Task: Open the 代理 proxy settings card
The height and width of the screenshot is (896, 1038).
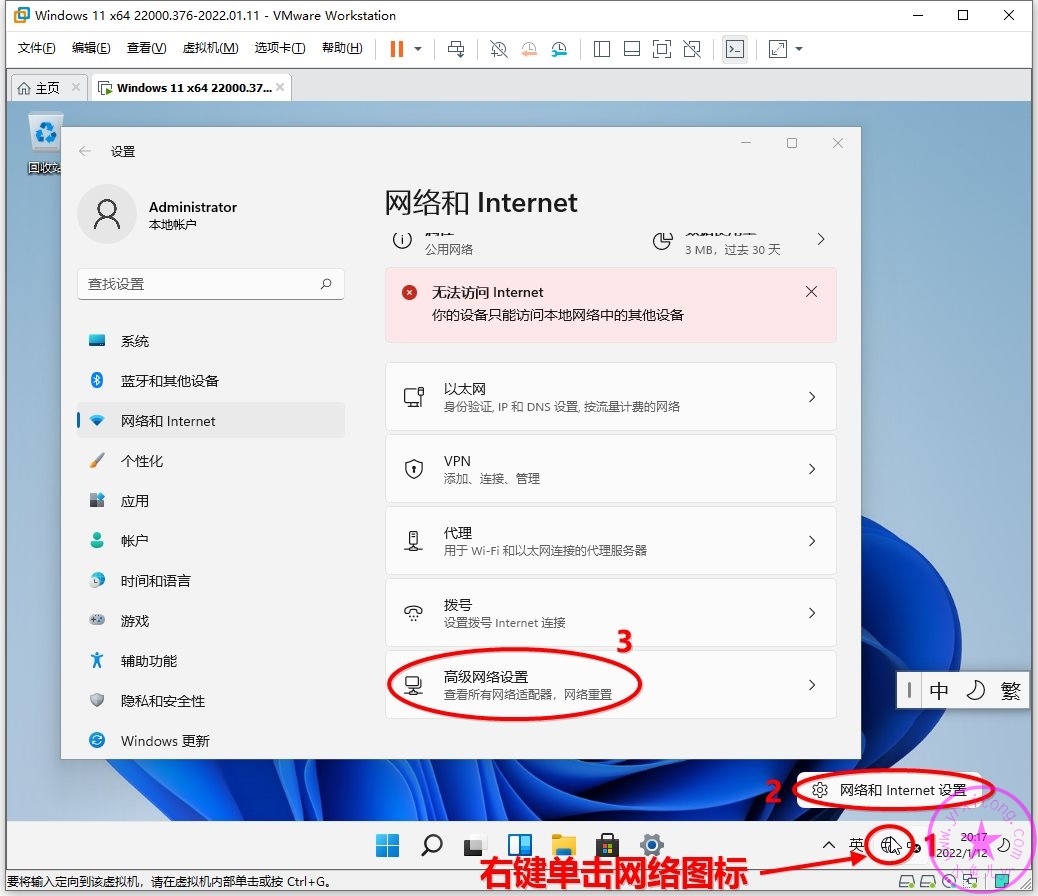Action: coord(610,541)
